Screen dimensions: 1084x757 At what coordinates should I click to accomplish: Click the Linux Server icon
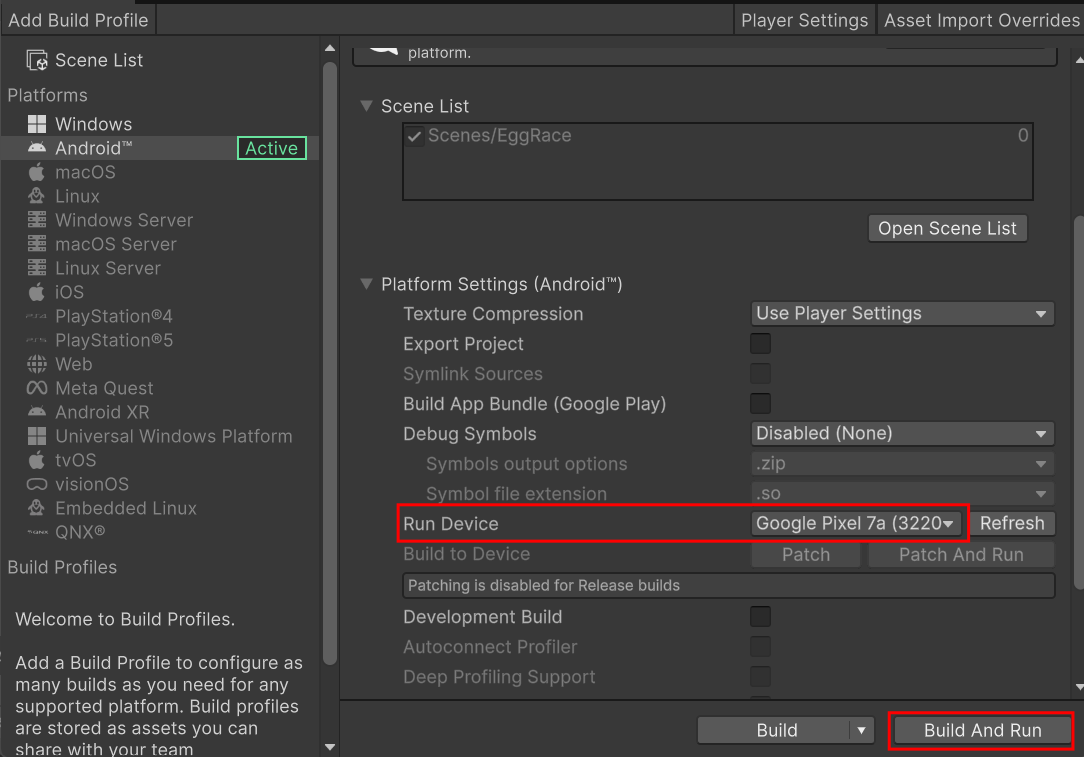point(37,268)
